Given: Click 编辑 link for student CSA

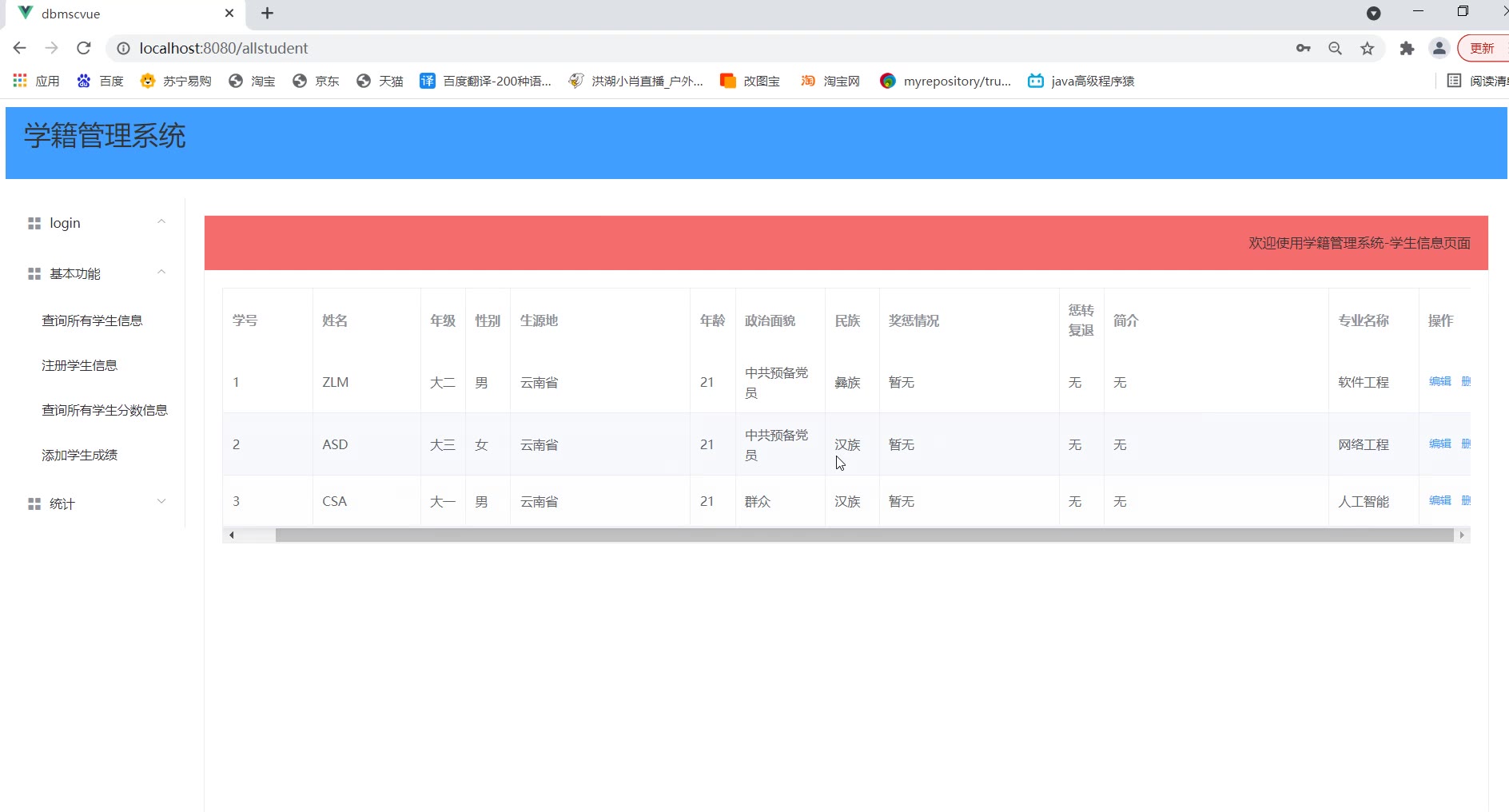Looking at the screenshot, I should (x=1440, y=500).
